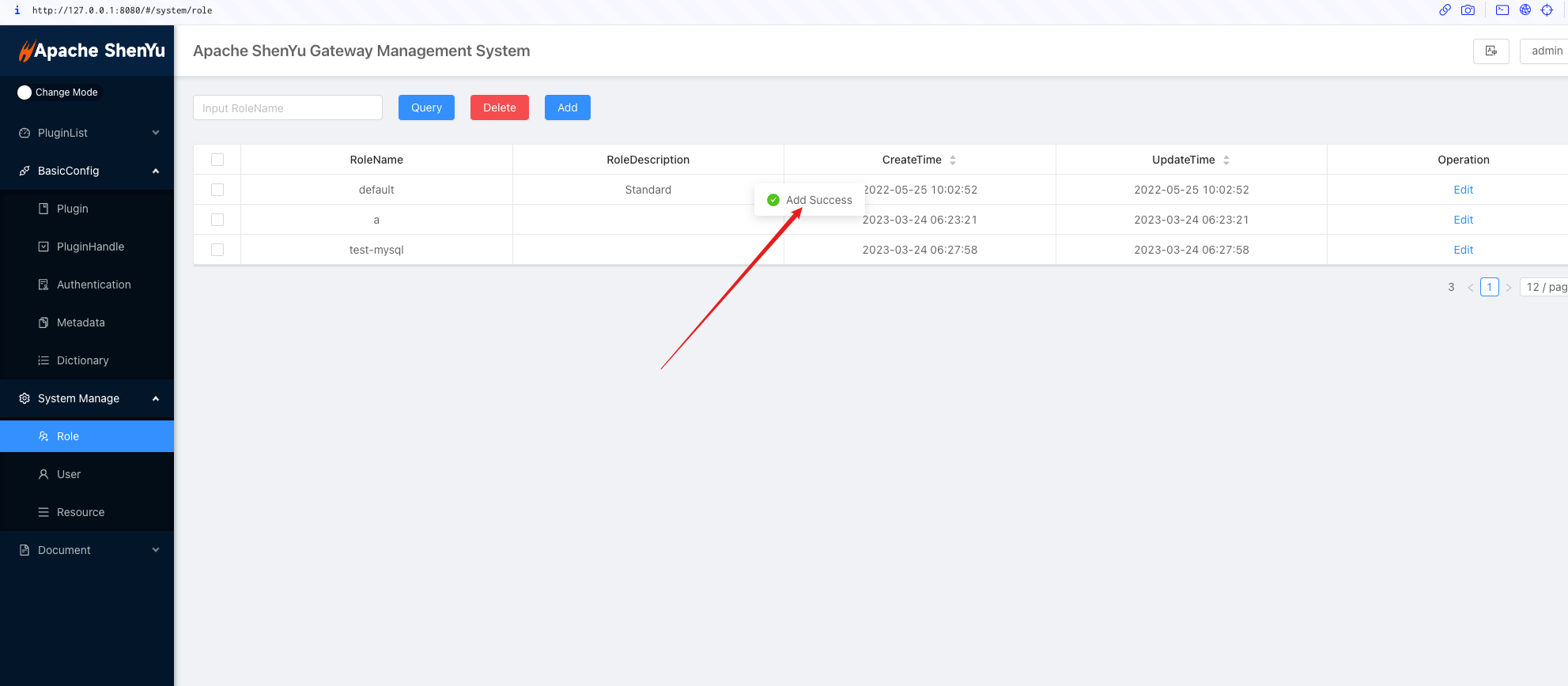Click the crosshair target icon in browser bar

1547,10
